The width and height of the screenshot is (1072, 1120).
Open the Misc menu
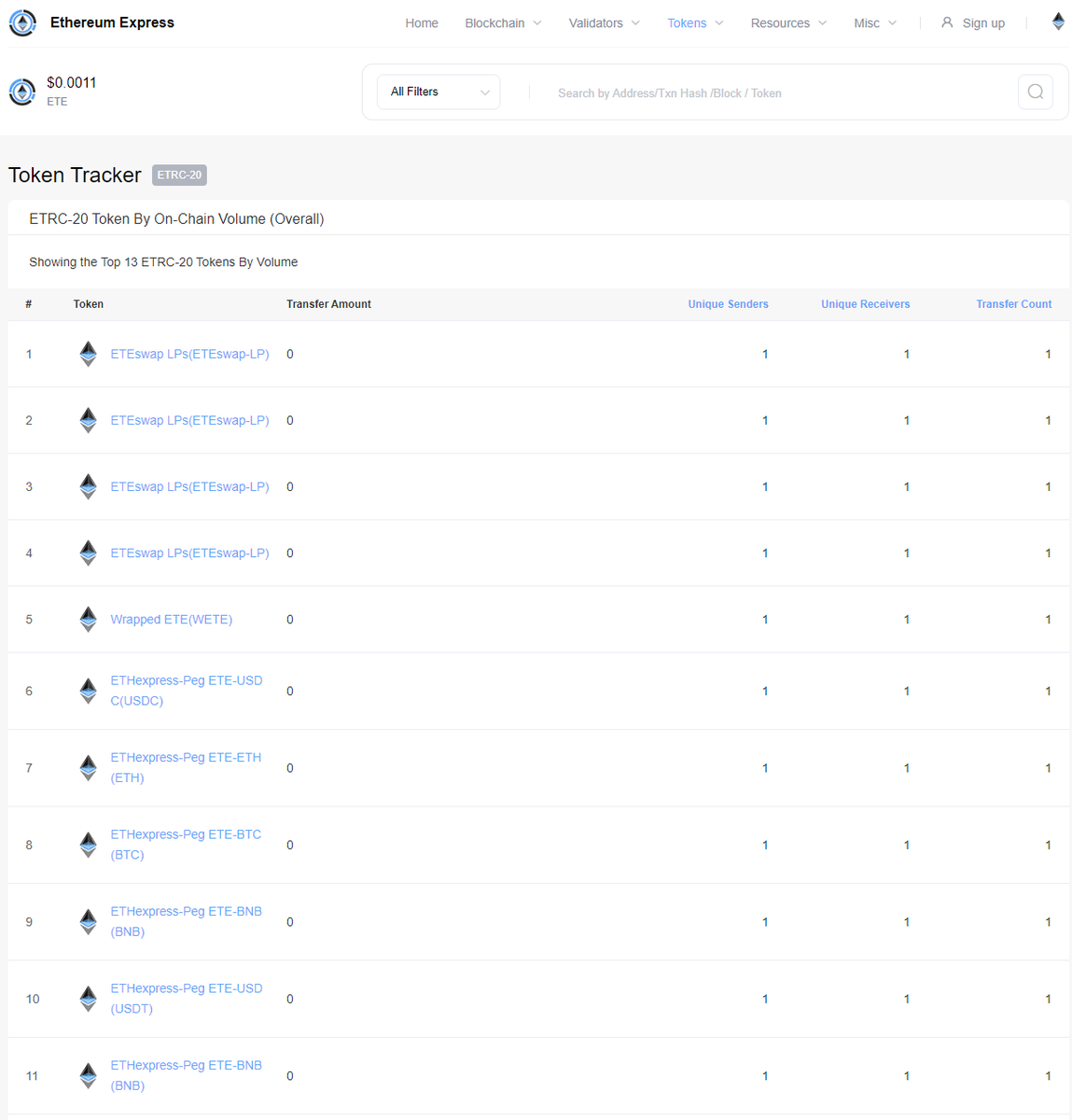(874, 22)
